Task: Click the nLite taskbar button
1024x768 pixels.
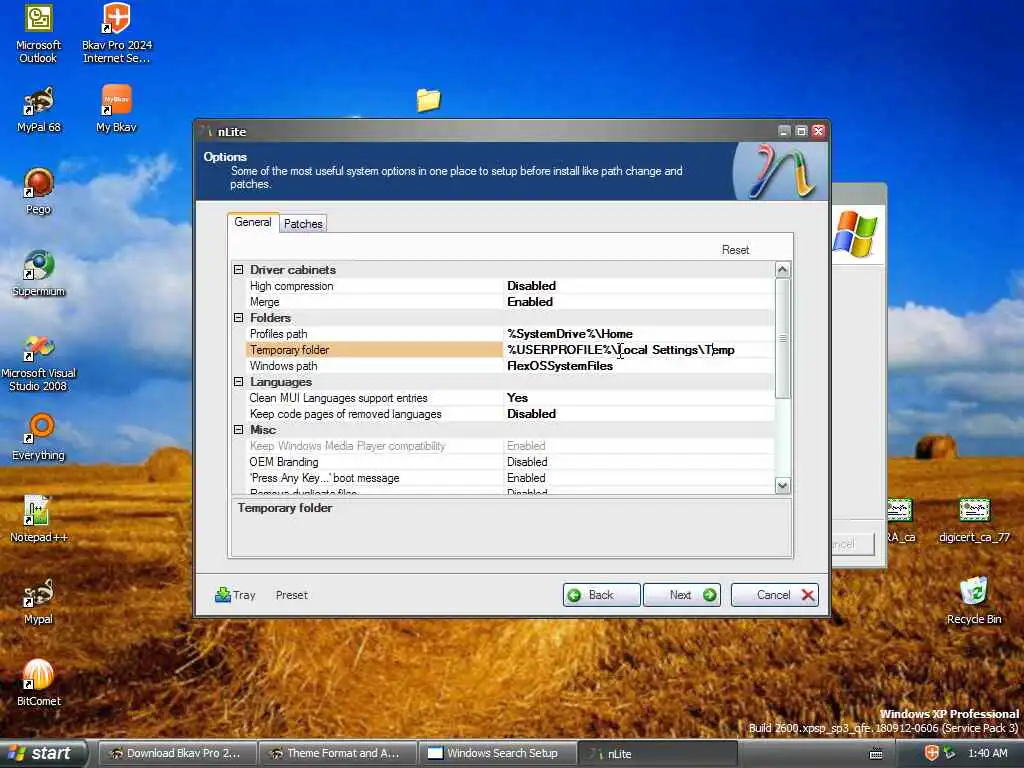Action: pyautogui.click(x=658, y=754)
